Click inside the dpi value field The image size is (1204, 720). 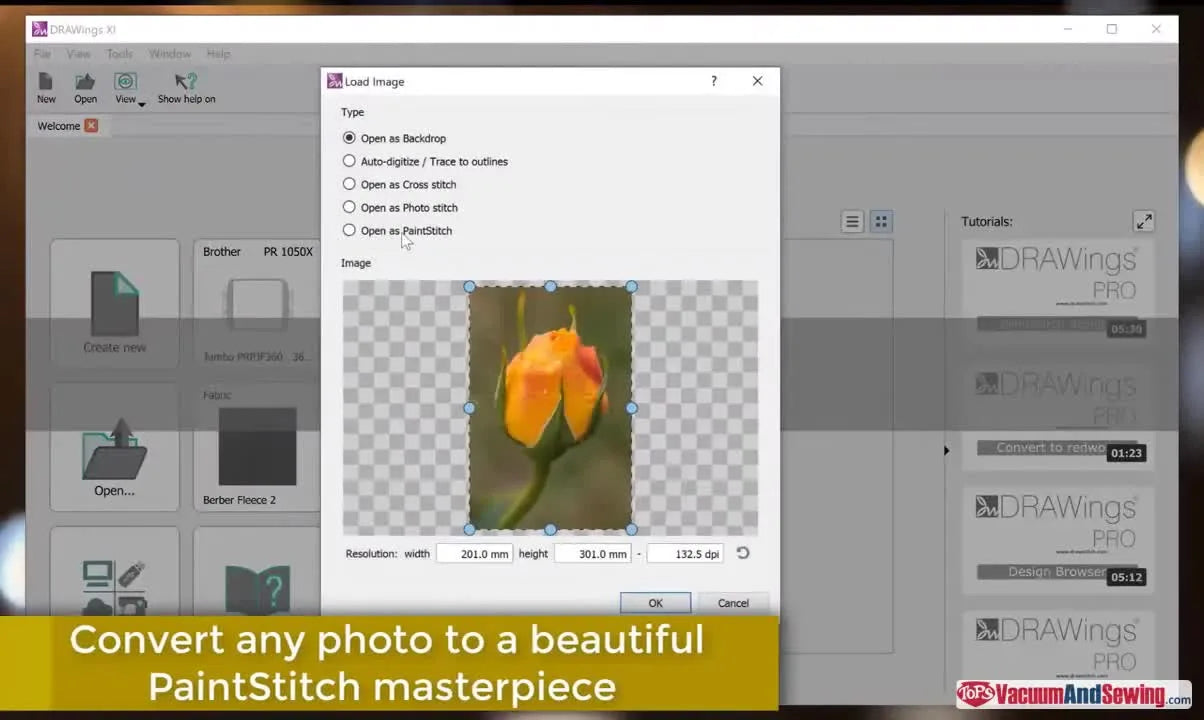tap(684, 553)
